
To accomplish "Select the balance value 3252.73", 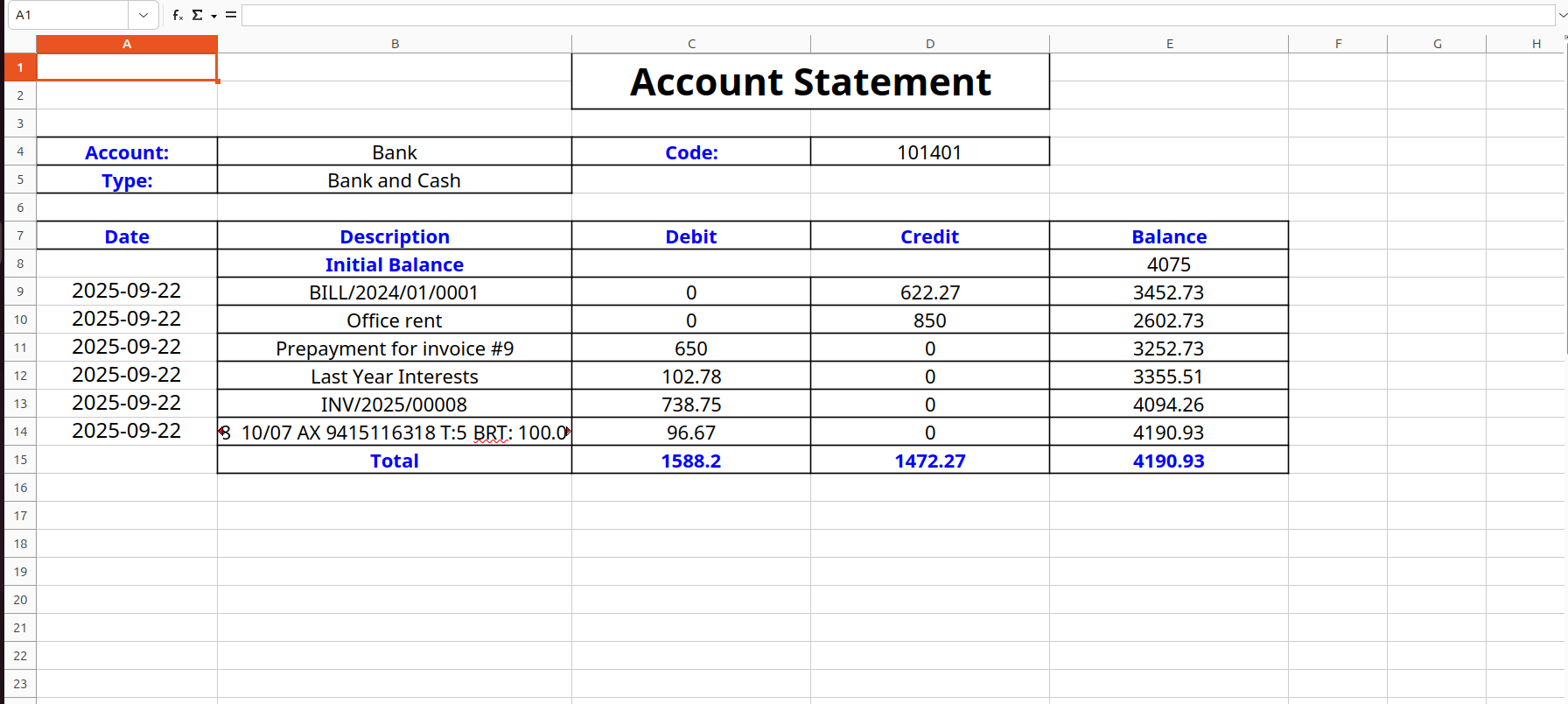I will pos(1169,348).
